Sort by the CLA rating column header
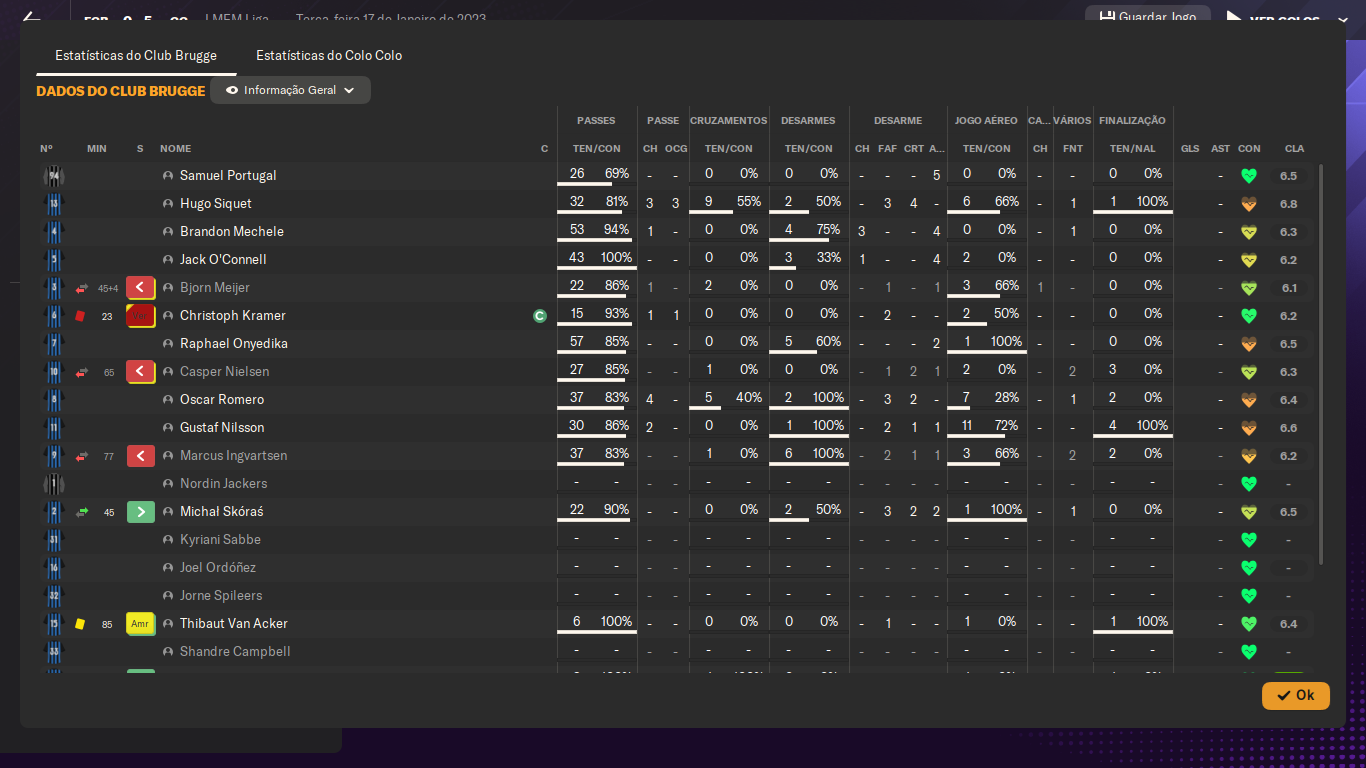The width and height of the screenshot is (1366, 768). 1294,149
